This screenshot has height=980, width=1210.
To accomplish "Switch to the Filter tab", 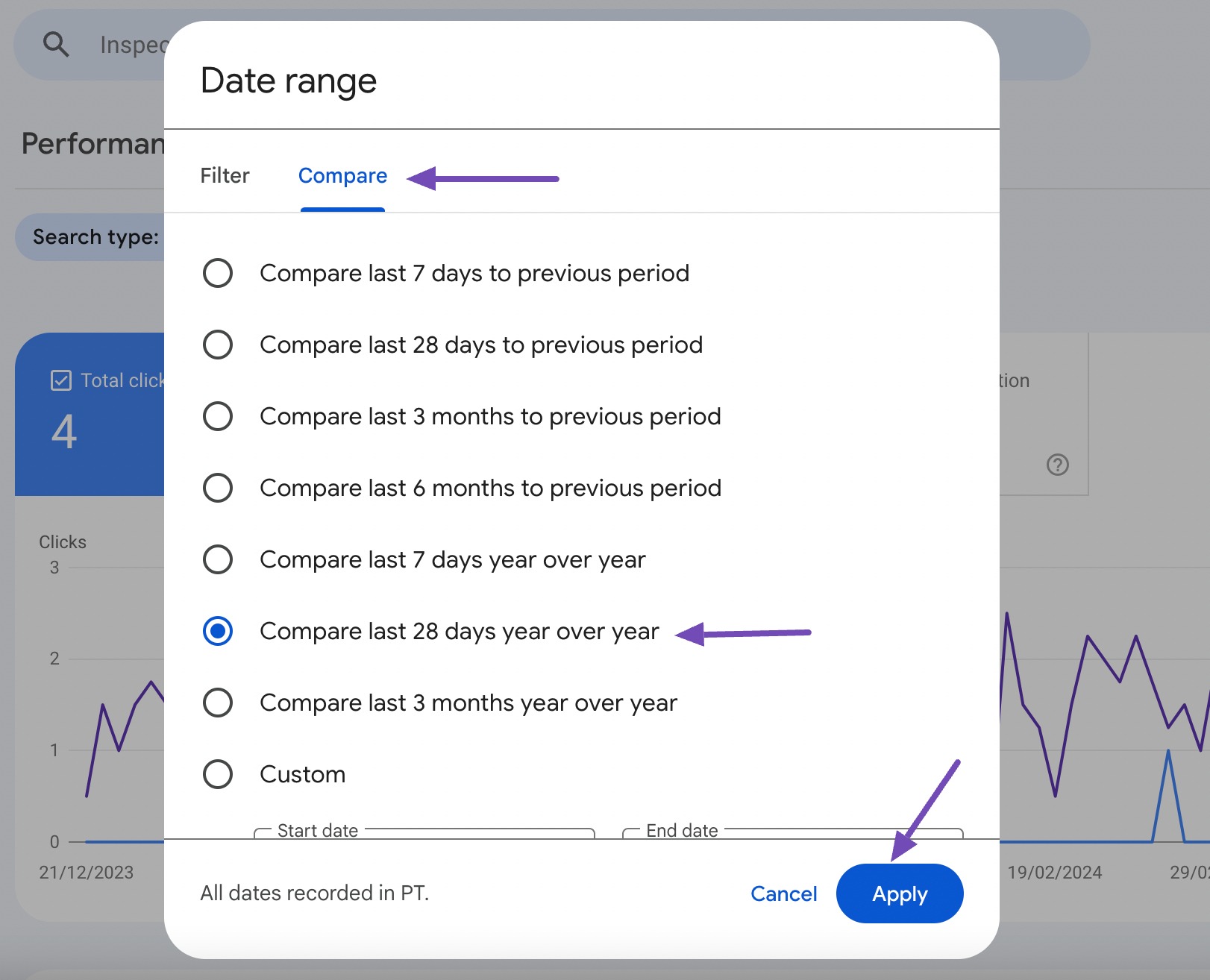I will [224, 175].
